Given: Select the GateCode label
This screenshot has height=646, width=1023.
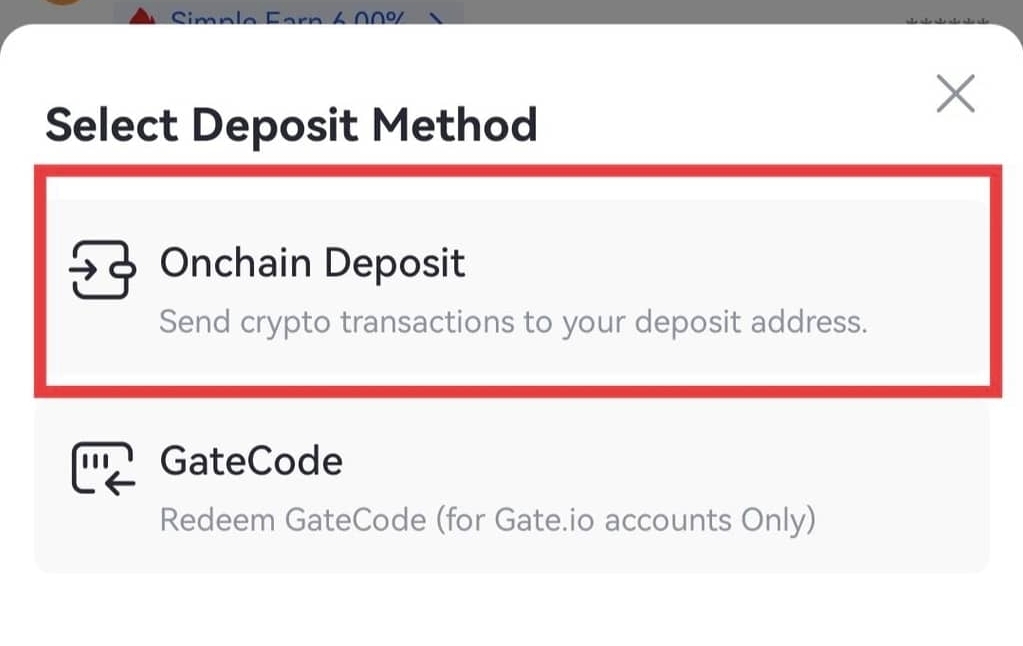Looking at the screenshot, I should click(251, 461).
